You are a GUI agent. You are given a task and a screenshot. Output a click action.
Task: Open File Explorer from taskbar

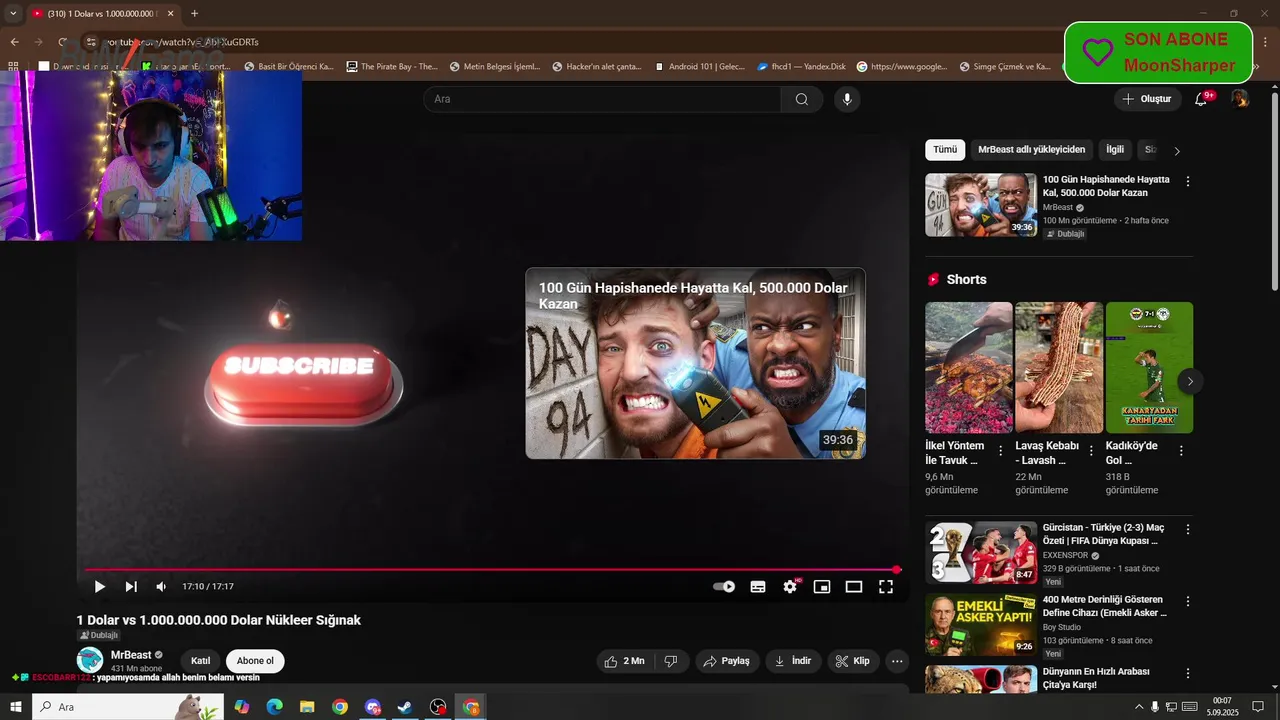coord(307,707)
